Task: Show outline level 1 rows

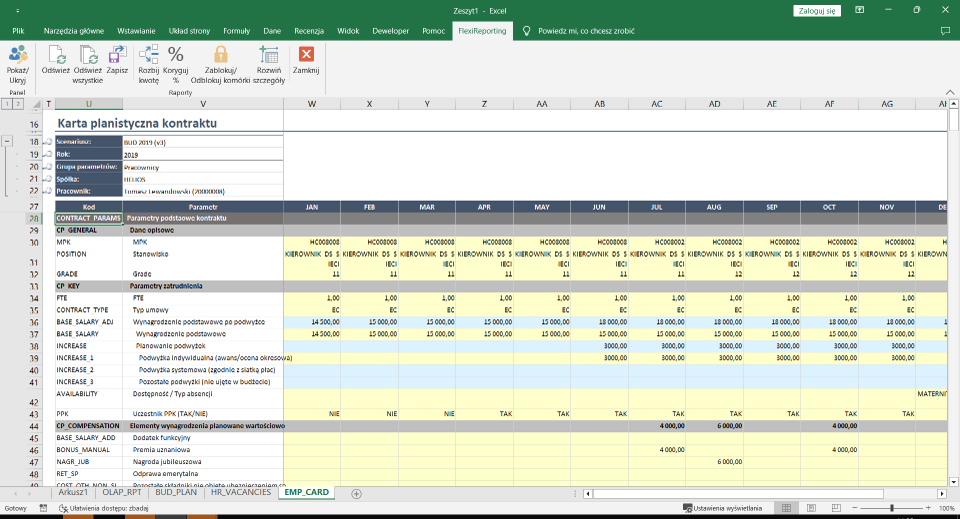Action: (x=6, y=104)
